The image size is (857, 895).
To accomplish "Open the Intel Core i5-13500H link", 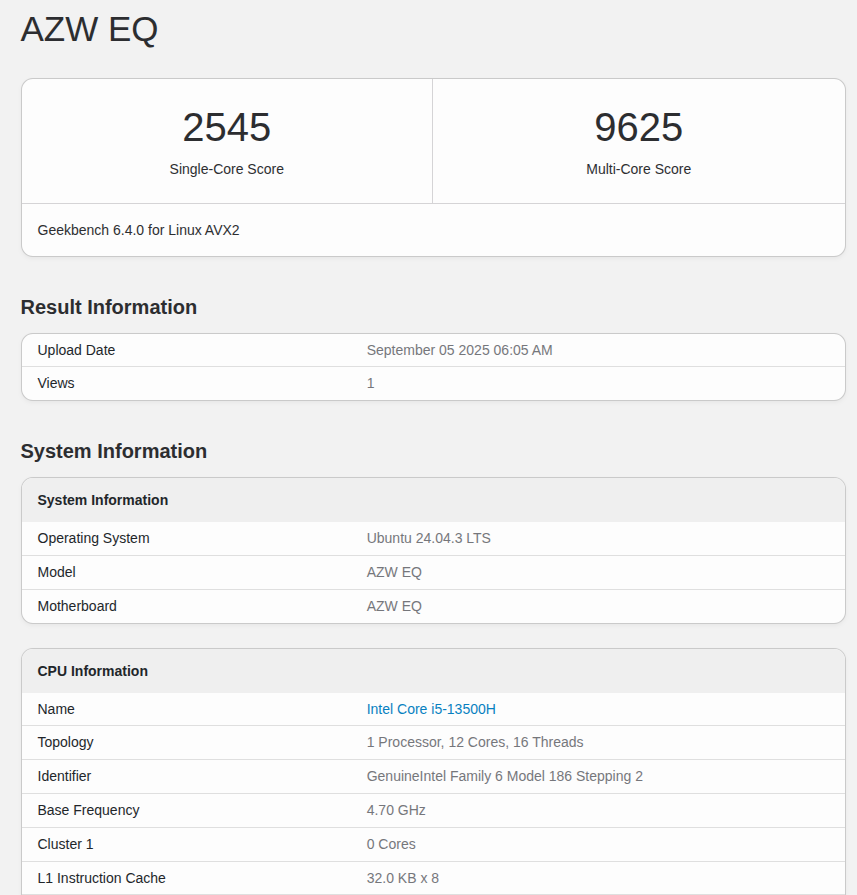I will [x=430, y=708].
